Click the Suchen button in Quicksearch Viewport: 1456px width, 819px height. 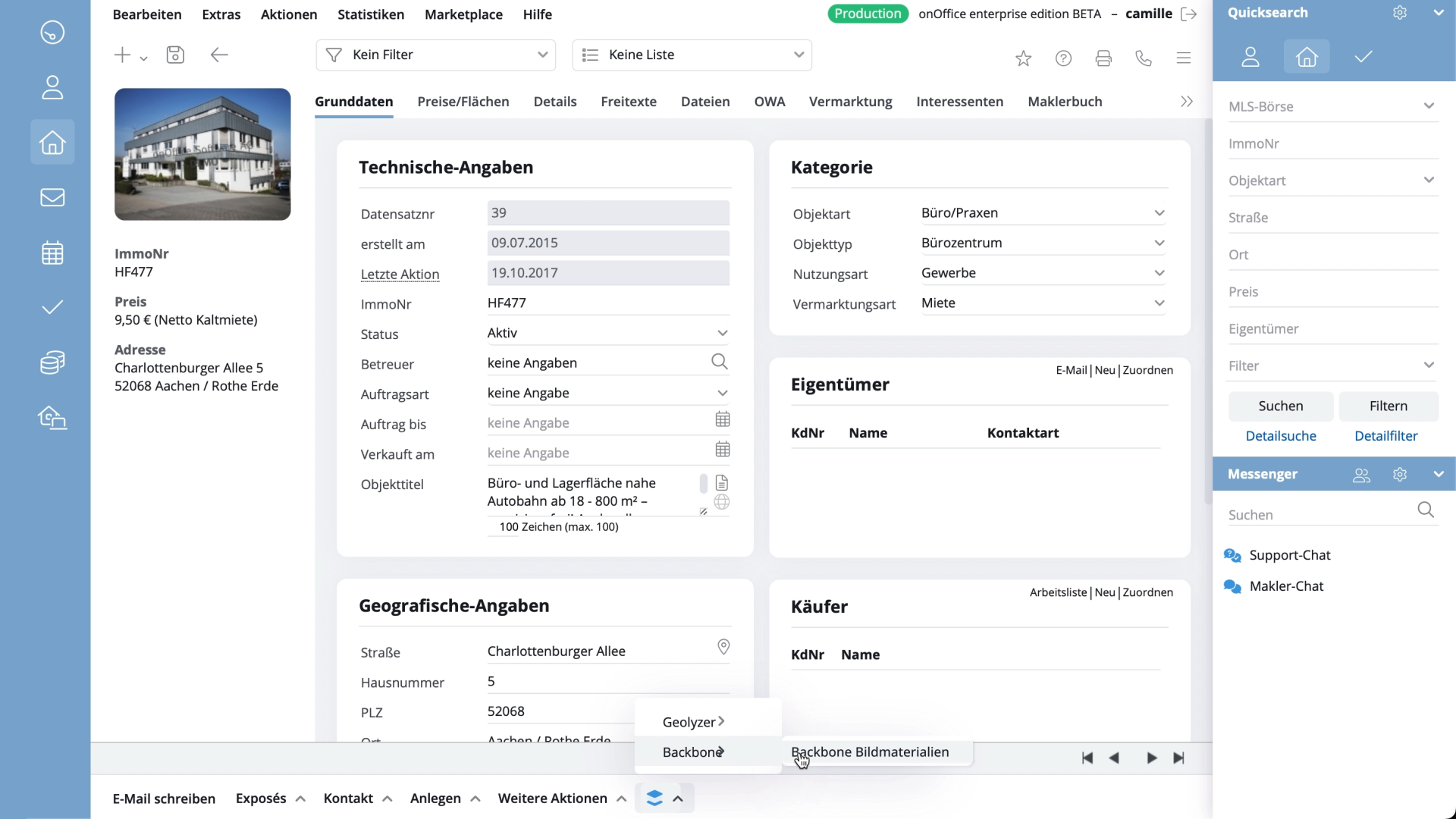[1280, 406]
